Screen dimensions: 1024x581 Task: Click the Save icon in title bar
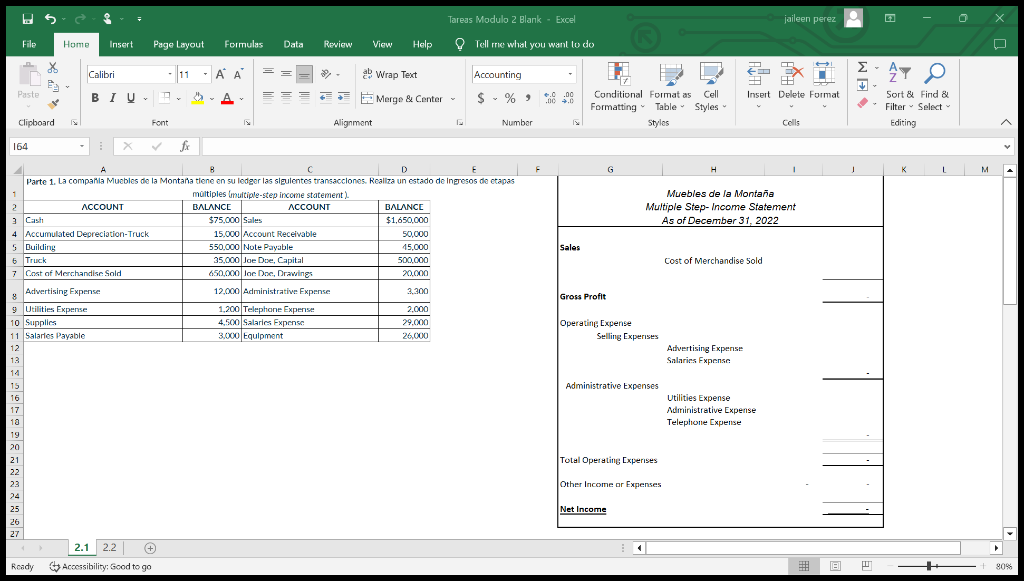(26, 19)
